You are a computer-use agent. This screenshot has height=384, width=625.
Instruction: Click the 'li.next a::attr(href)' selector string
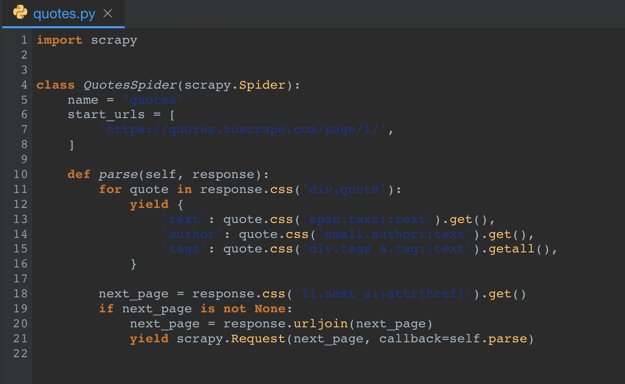pyautogui.click(x=383, y=294)
